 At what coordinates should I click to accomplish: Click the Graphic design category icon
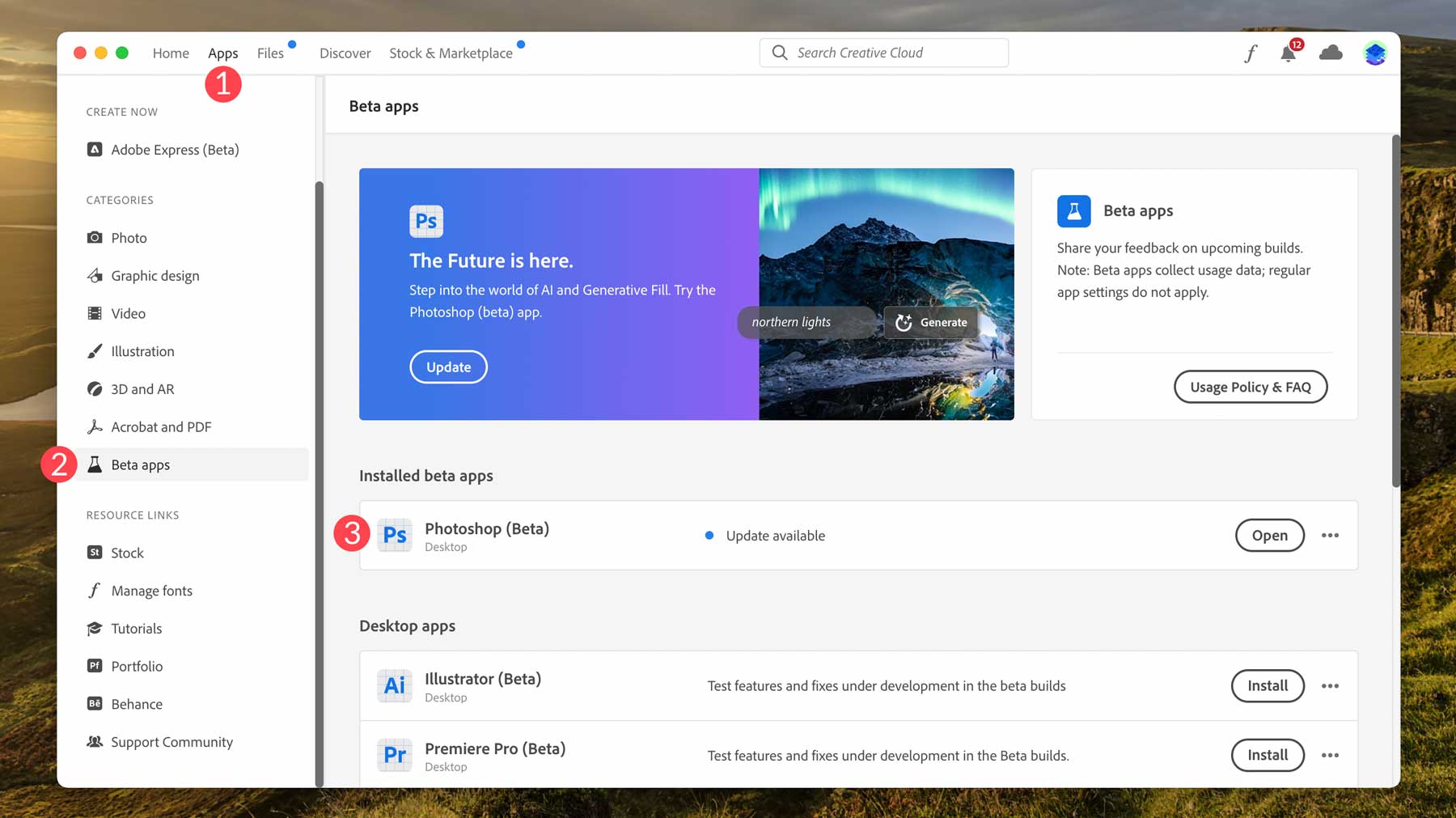click(95, 275)
